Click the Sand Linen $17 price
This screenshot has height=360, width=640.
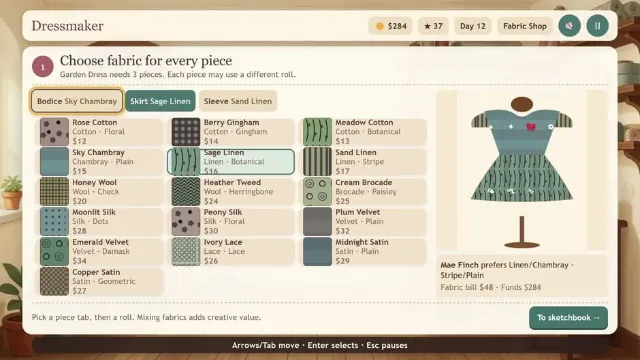(342, 171)
